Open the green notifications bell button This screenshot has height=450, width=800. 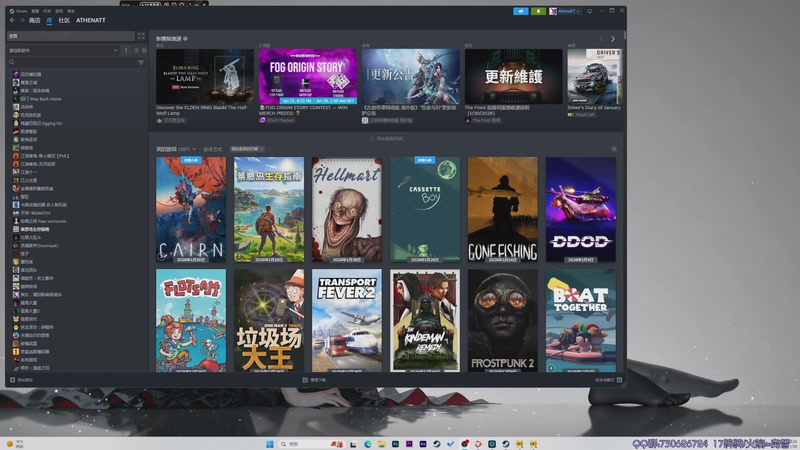pos(538,11)
